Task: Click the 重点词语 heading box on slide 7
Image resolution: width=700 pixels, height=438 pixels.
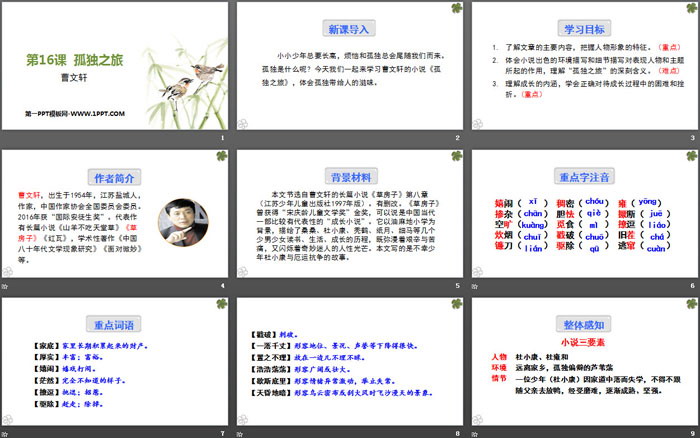Action: [113, 325]
